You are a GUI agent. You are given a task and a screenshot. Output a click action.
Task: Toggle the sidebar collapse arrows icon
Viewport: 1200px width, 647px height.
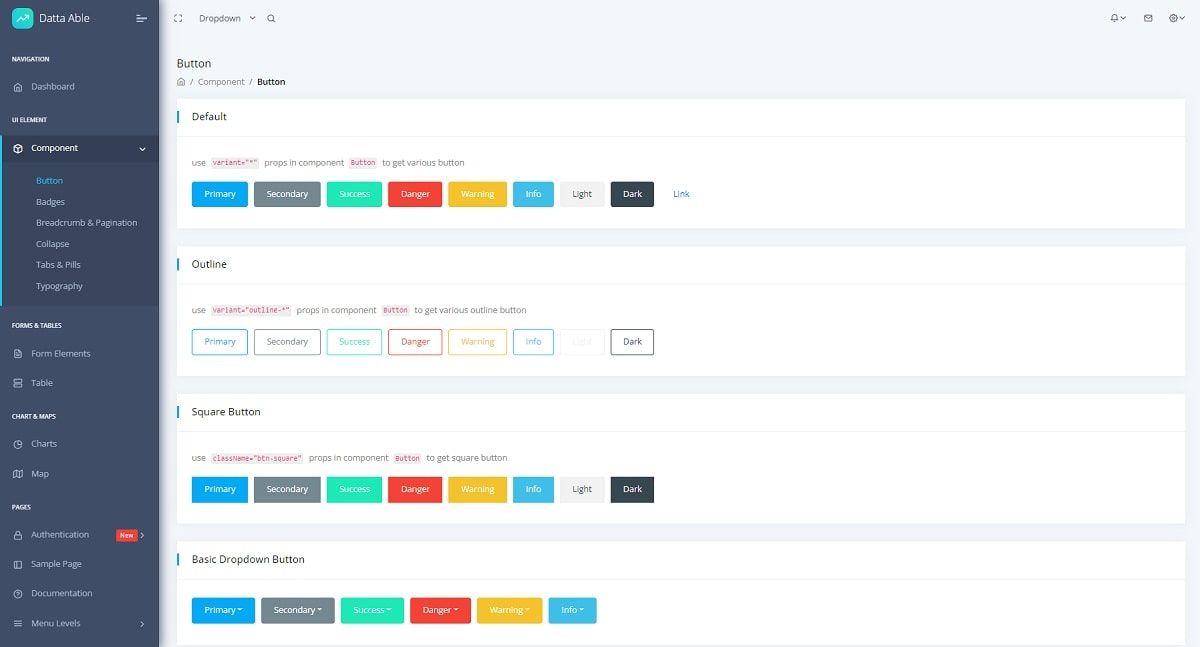click(178, 17)
